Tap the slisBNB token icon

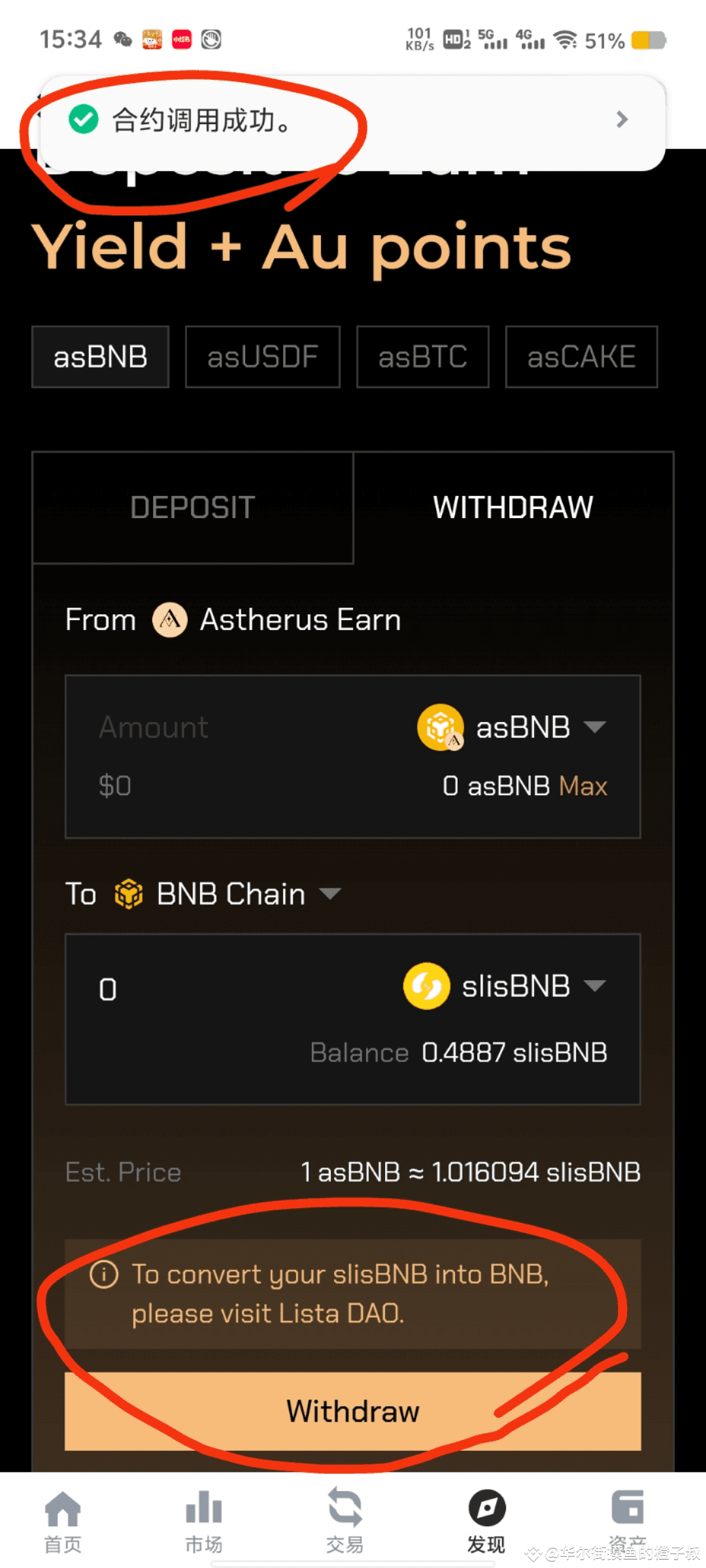pos(426,986)
